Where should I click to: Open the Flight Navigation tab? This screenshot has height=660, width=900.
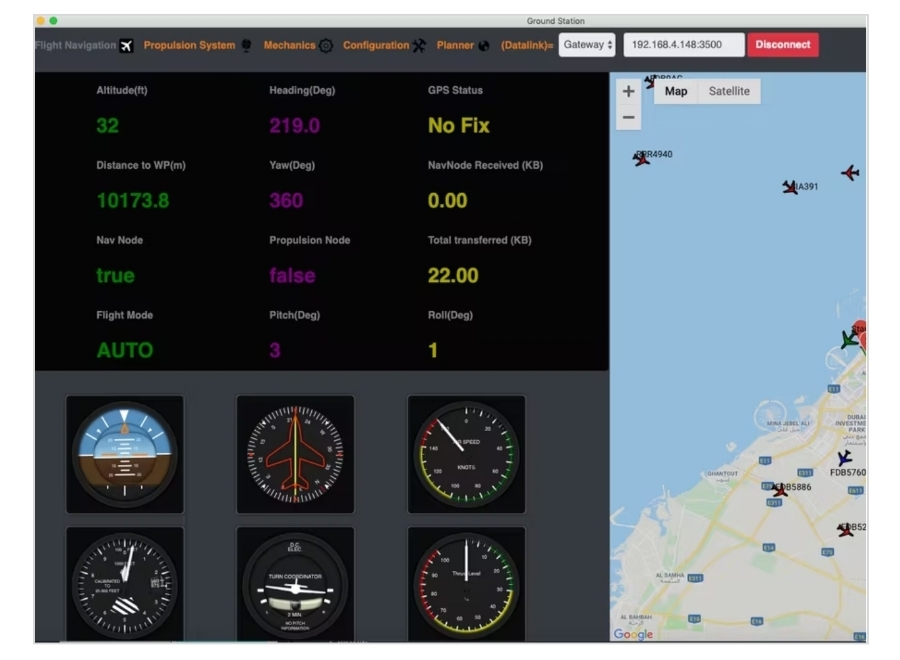pos(76,45)
